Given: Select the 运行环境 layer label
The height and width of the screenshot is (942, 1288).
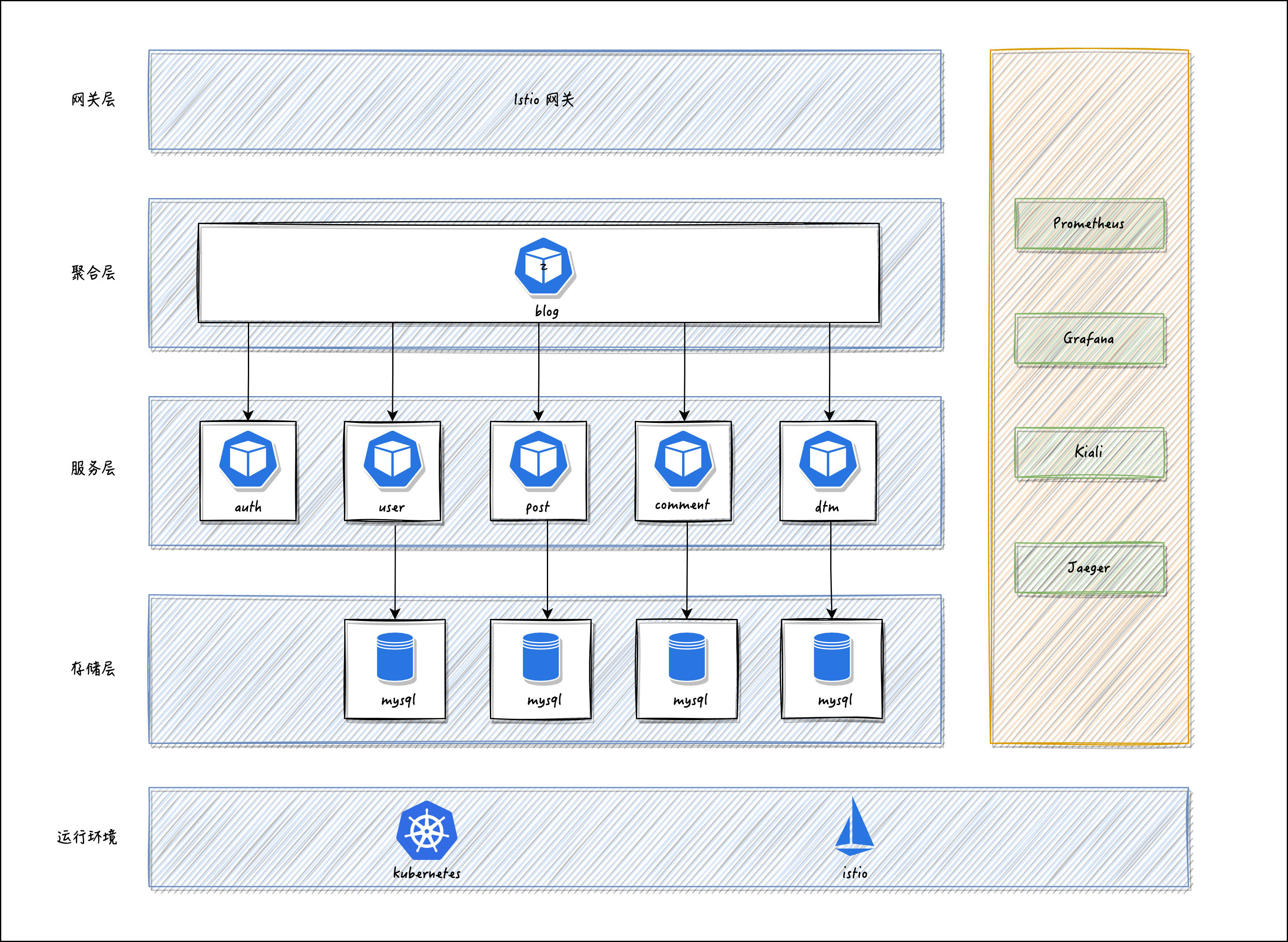Looking at the screenshot, I should tap(87, 837).
